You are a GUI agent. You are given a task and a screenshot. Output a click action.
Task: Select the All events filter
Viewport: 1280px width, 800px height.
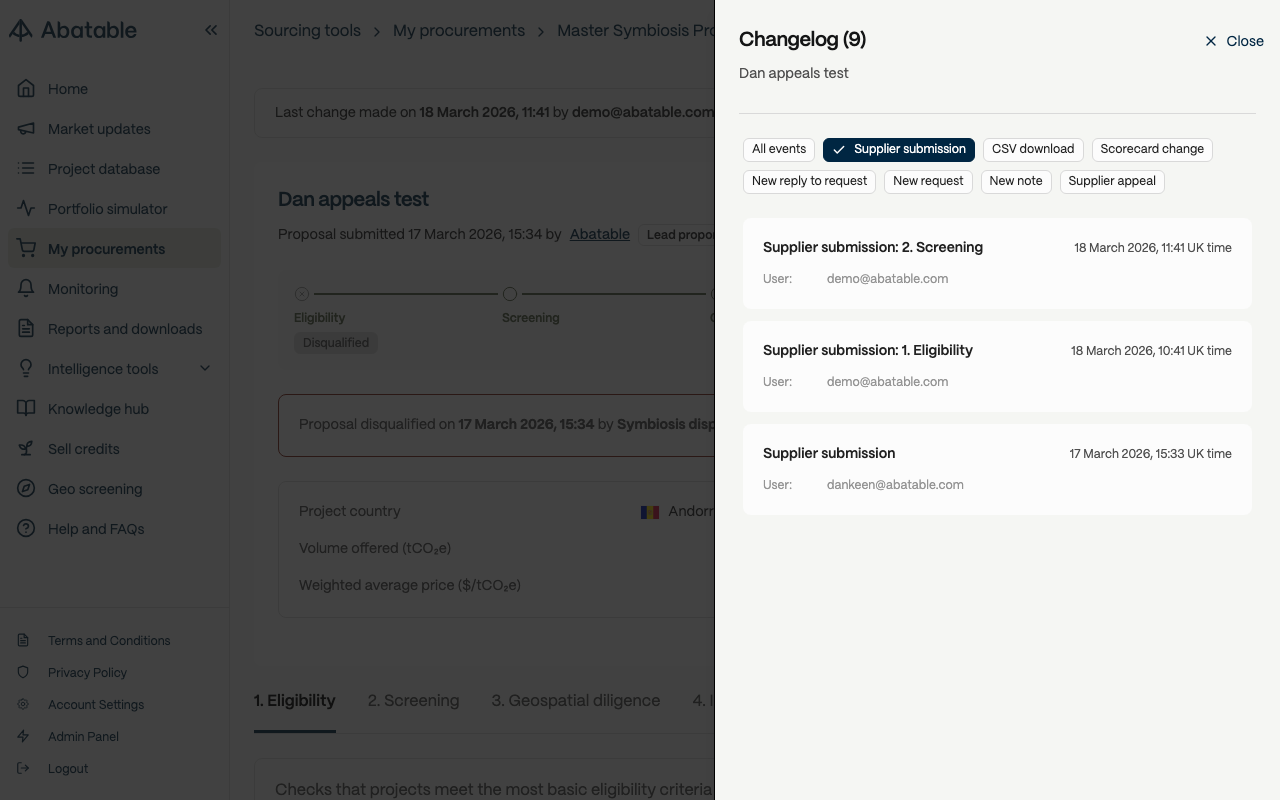(x=778, y=150)
